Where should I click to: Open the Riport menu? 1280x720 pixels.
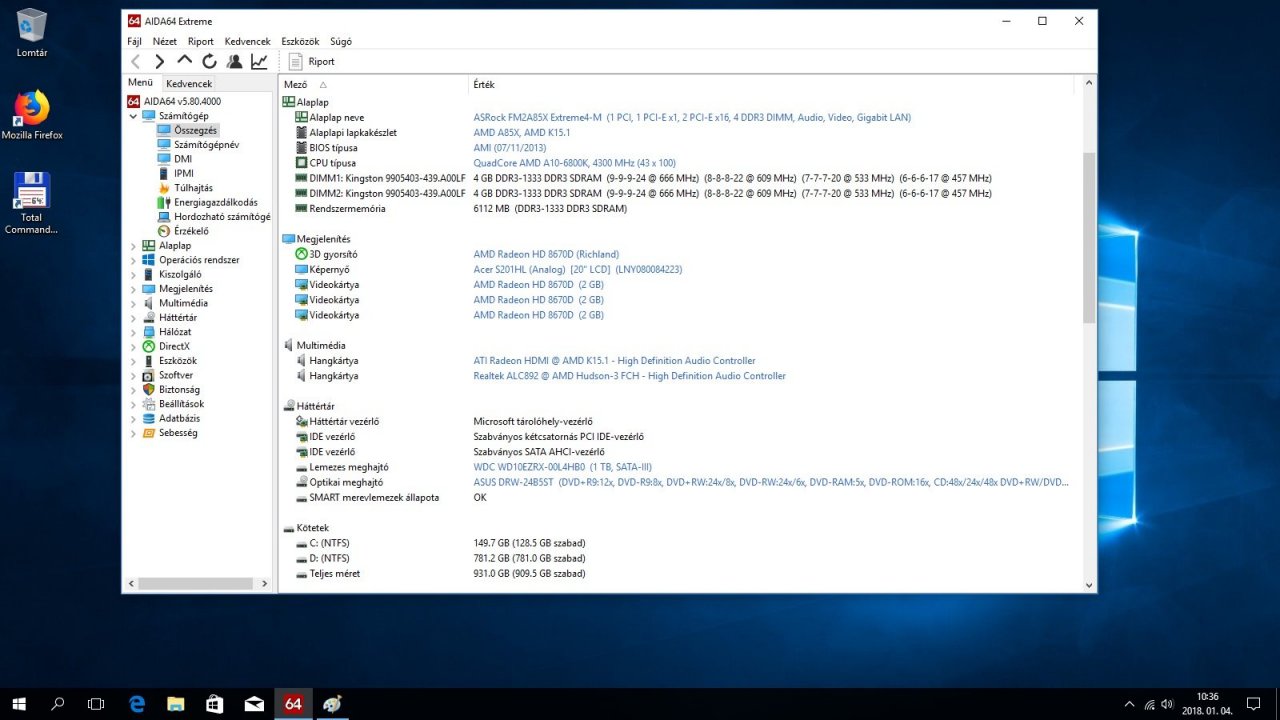201,41
